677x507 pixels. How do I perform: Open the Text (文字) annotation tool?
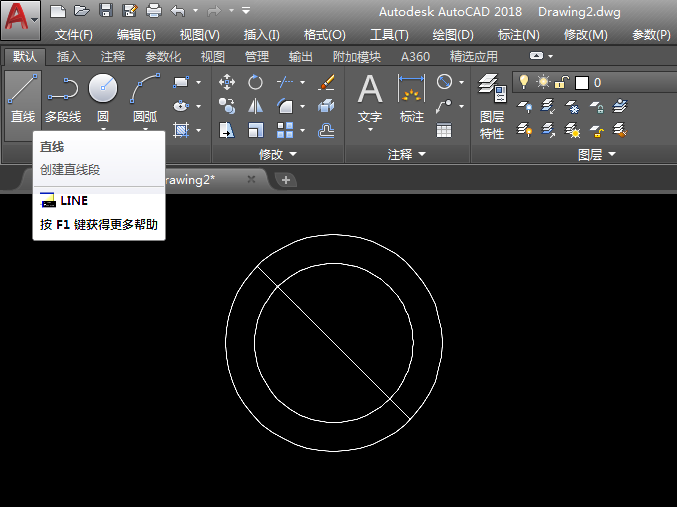tap(370, 100)
